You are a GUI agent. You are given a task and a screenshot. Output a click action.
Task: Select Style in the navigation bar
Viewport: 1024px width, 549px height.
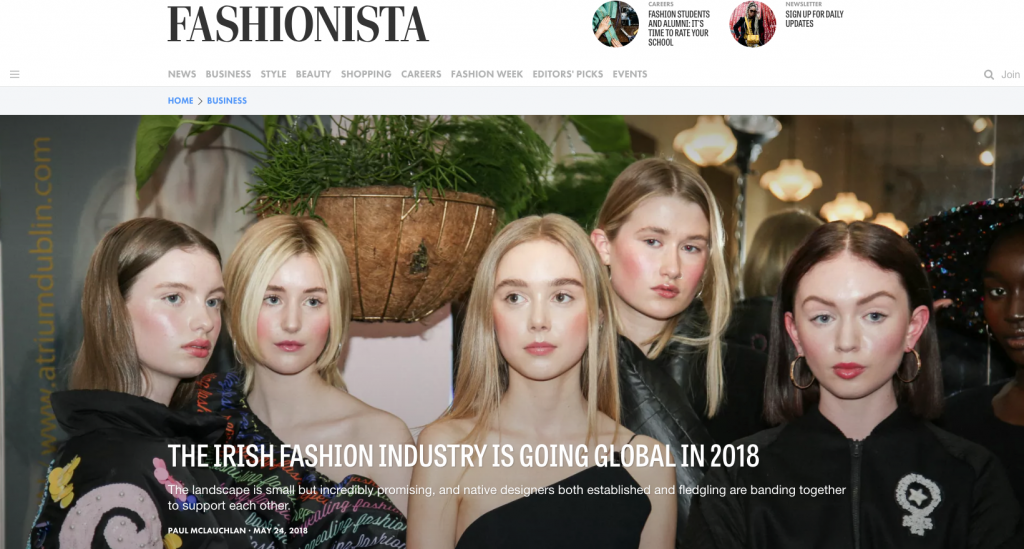coord(273,74)
